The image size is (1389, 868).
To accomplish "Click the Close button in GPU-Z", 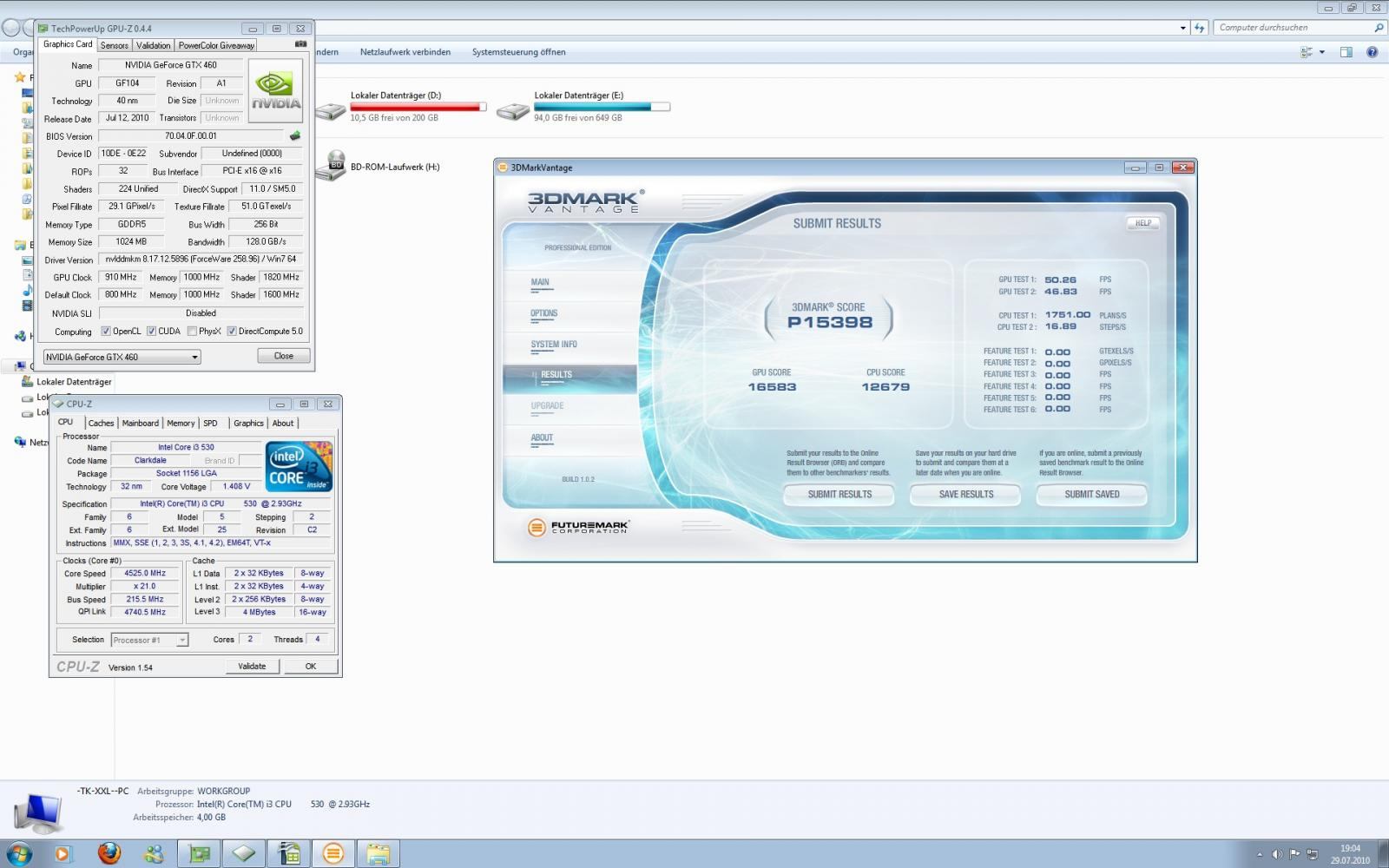I will coord(284,356).
